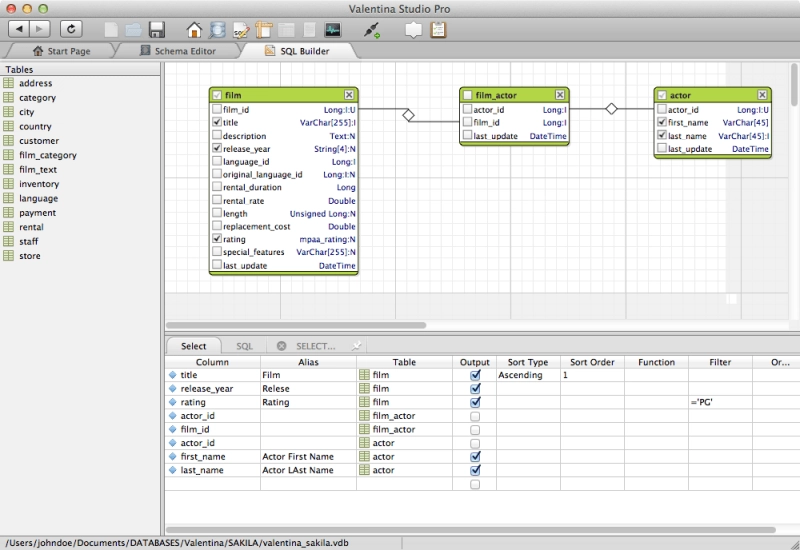The image size is (800, 550).
Task: Enable Output checkbox for film_id row
Action: pyautogui.click(x=475, y=430)
